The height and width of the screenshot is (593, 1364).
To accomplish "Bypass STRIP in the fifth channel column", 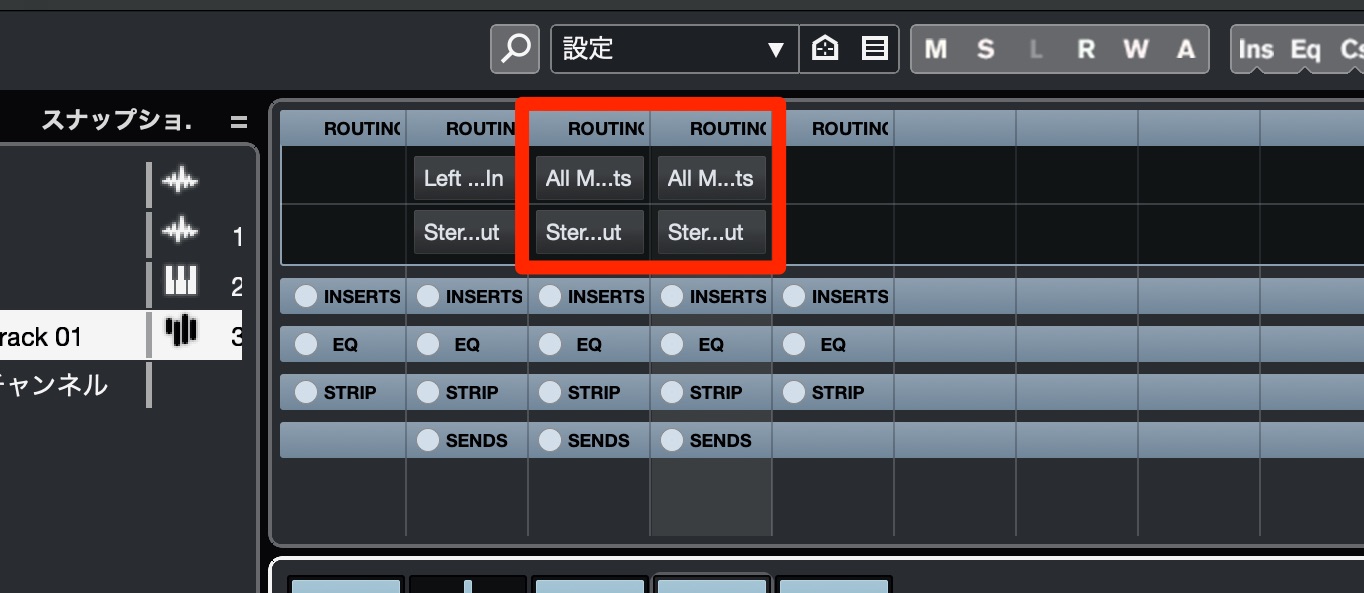I will 794,392.
